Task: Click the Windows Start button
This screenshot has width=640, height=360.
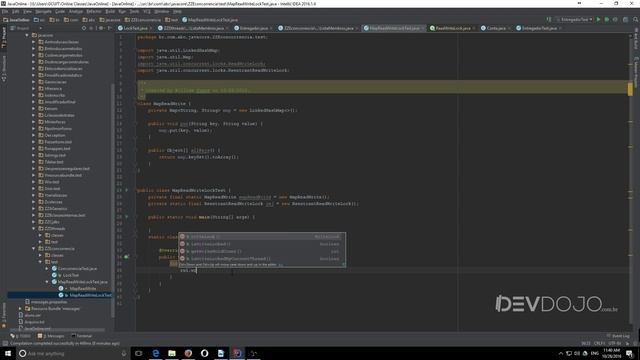Action: pos(8,353)
